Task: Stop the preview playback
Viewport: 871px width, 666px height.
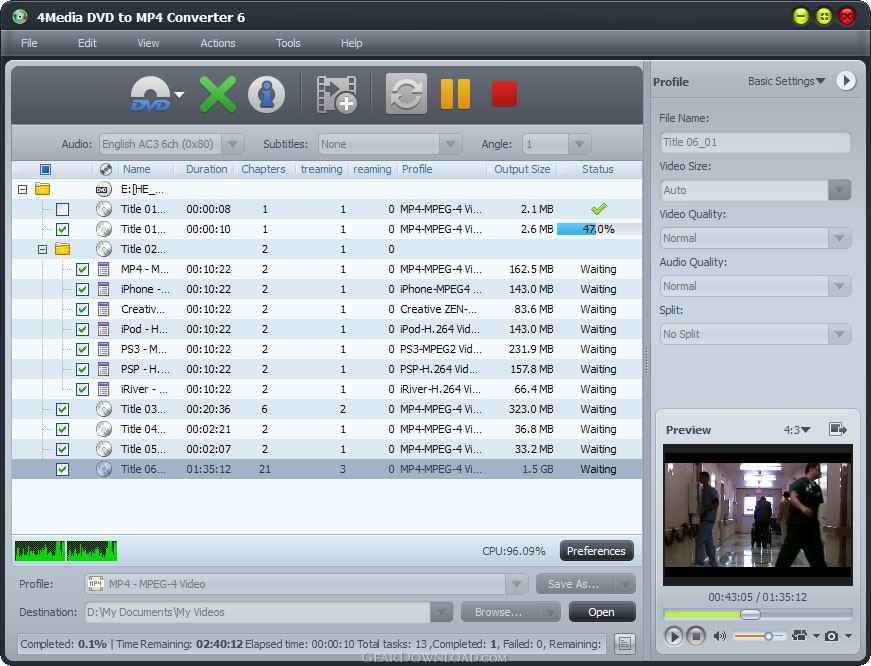Action: coord(695,635)
